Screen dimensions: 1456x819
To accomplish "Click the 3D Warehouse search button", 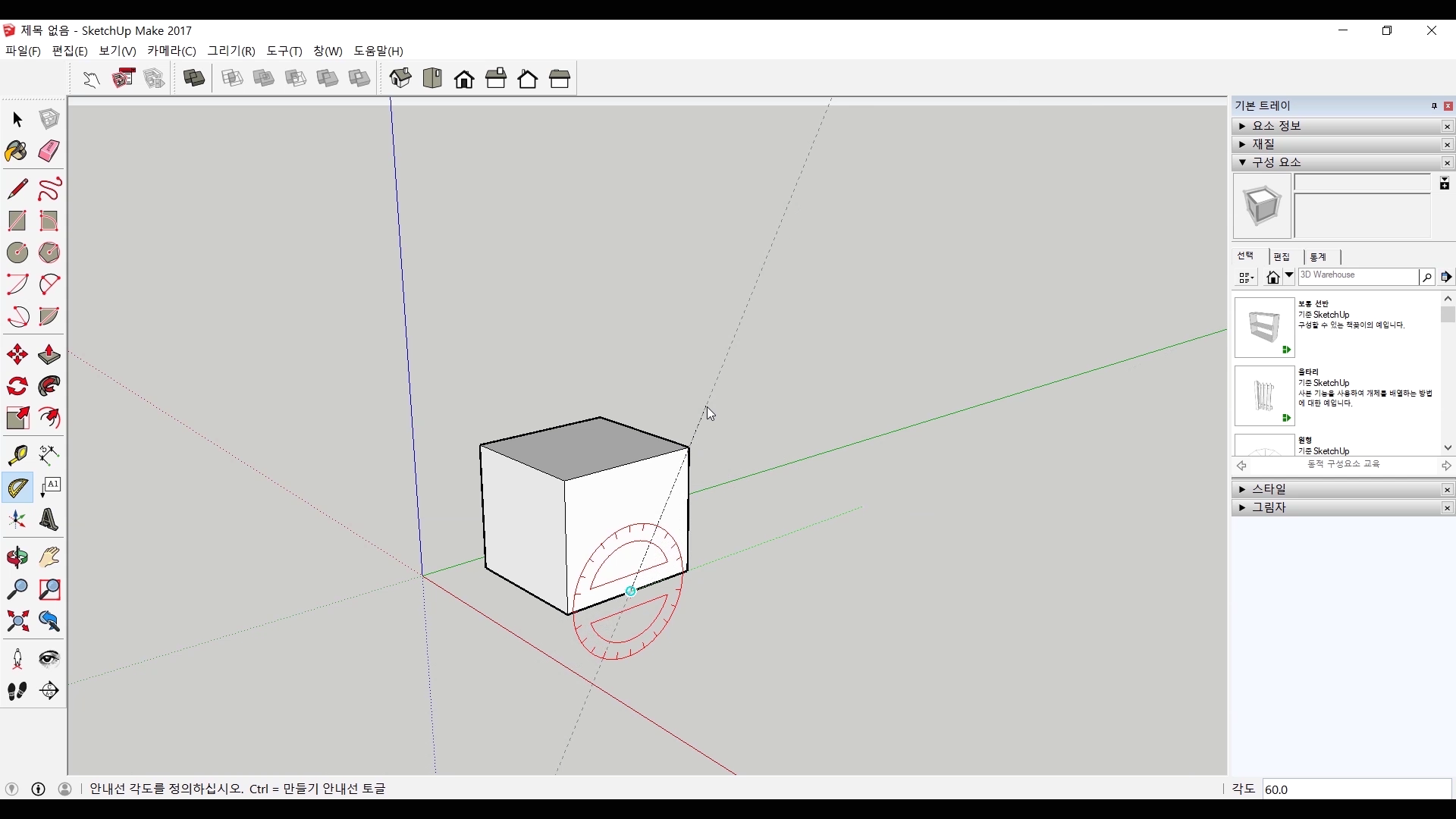I will point(1426,277).
